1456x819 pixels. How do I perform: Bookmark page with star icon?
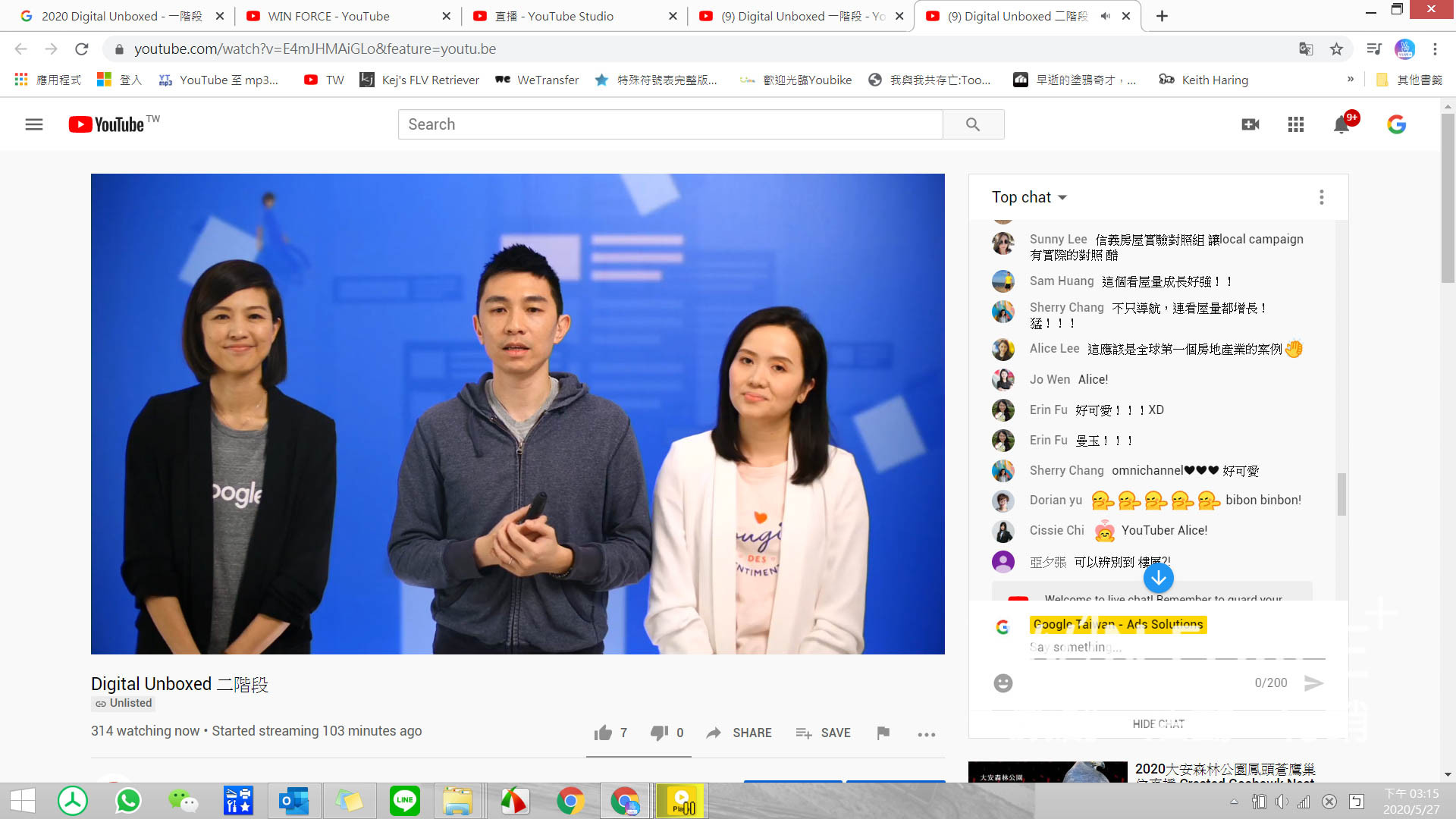pos(1336,49)
